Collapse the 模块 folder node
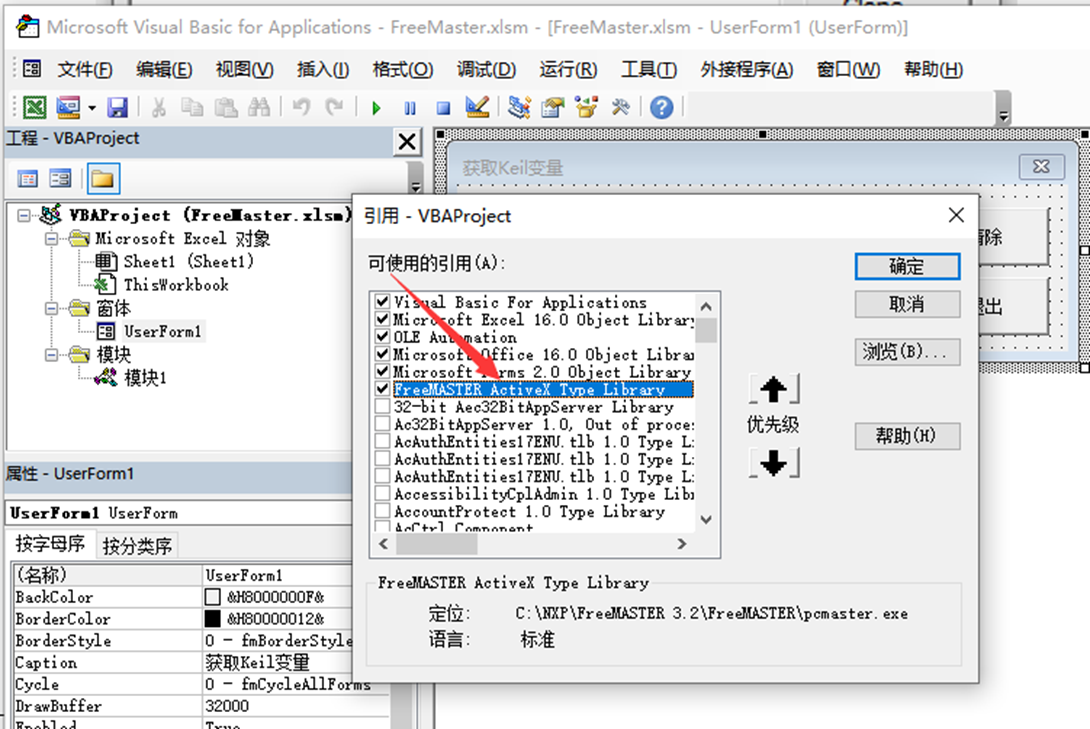The image size is (1090, 729). 51,354
